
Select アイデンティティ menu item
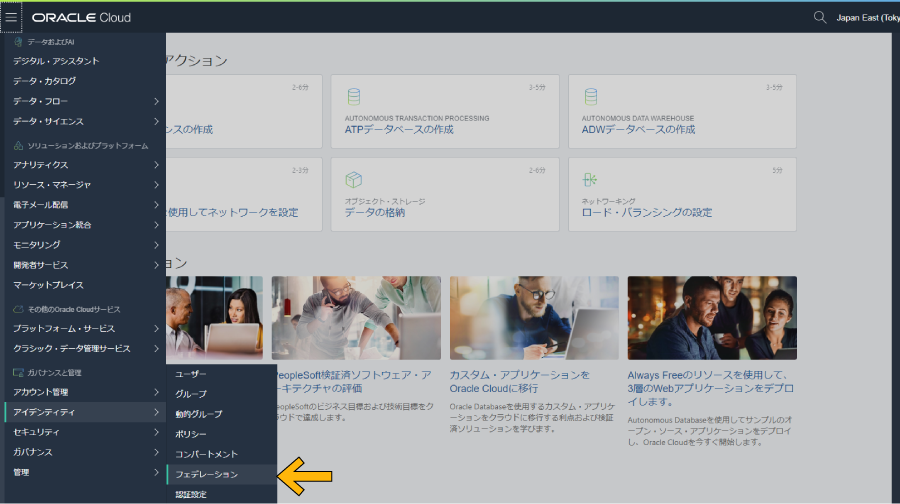(x=85, y=412)
